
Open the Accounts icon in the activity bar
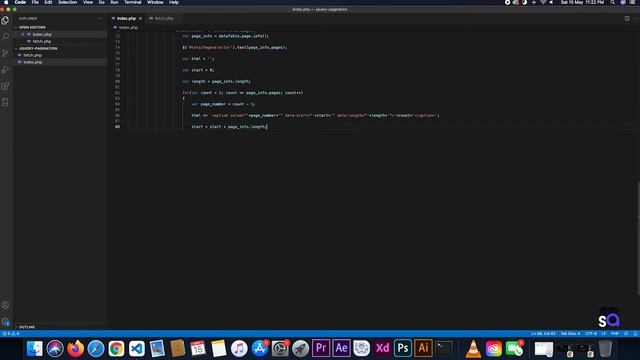[5, 305]
